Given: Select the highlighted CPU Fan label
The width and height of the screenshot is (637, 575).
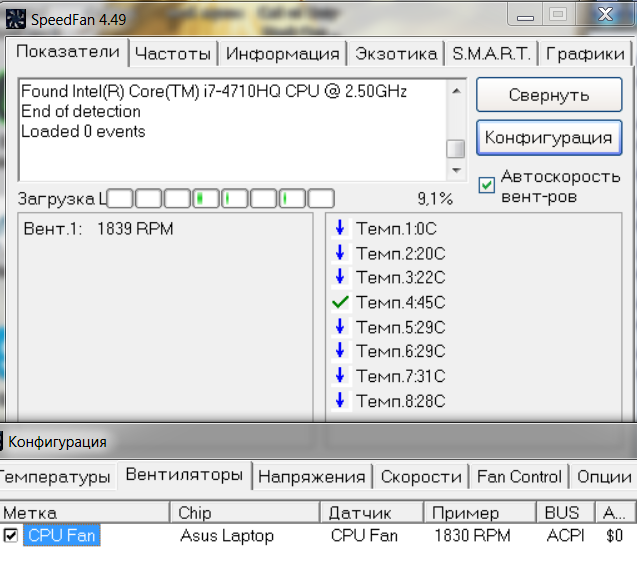Looking at the screenshot, I should tap(62, 535).
